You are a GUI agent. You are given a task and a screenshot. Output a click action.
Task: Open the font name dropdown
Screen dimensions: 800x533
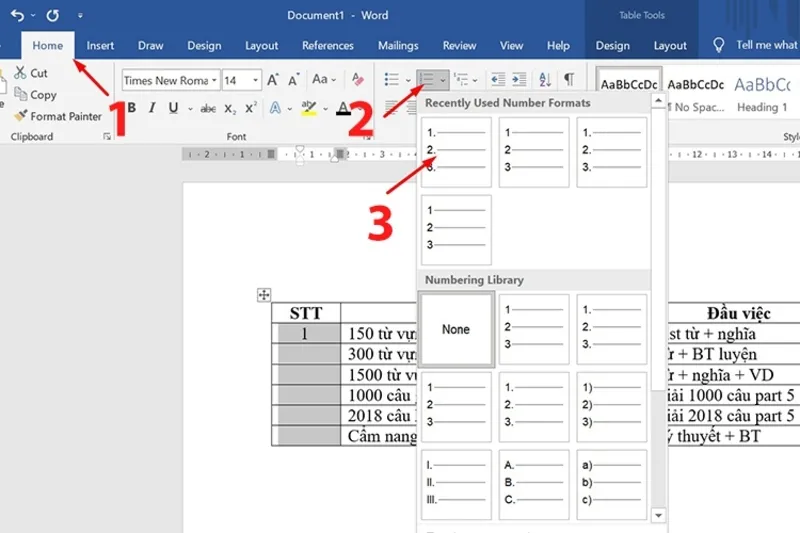coord(213,80)
